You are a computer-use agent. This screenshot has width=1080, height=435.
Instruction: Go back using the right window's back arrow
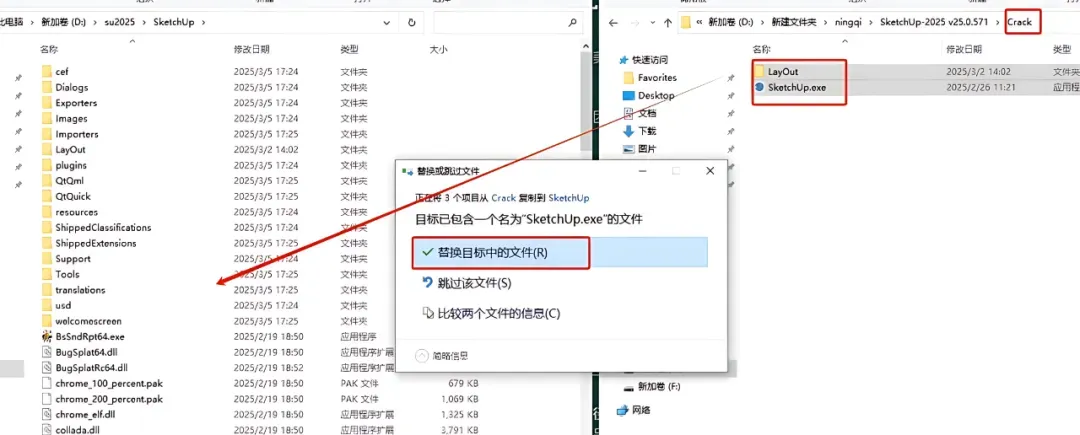pyautogui.click(x=613, y=23)
